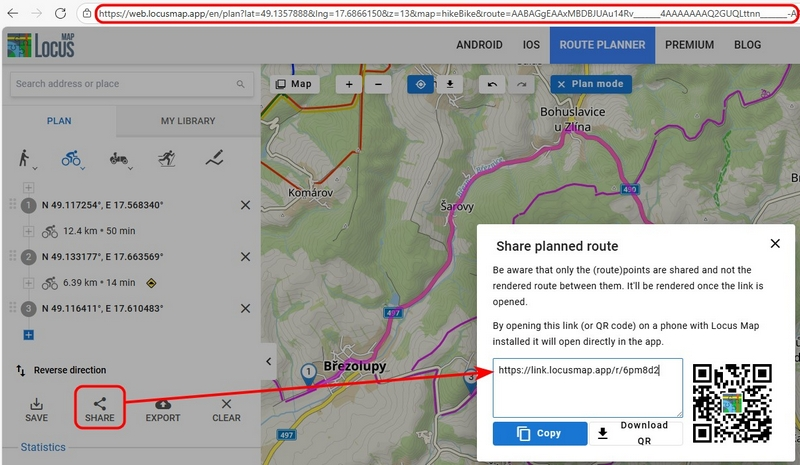This screenshot has width=800, height=465.
Task: Select the straight-line drawing mode icon
Action: pyautogui.click(x=214, y=158)
